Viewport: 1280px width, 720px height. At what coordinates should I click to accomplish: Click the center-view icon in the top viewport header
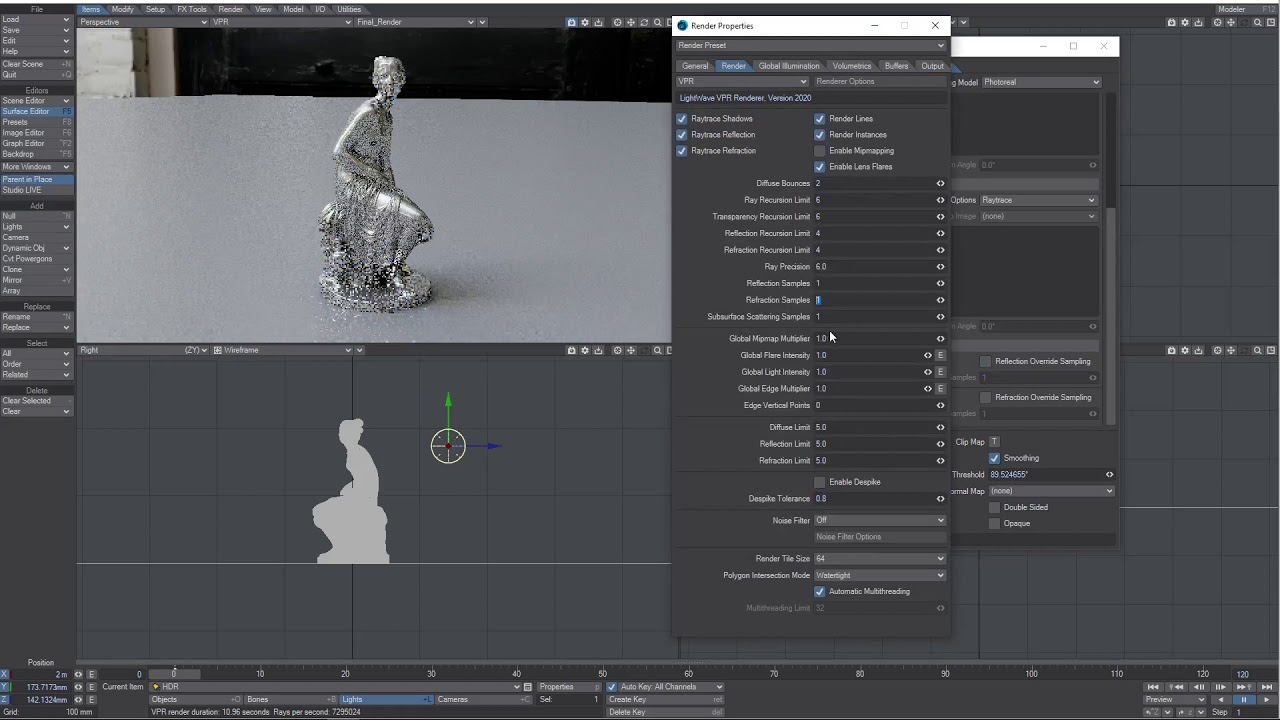coord(617,22)
